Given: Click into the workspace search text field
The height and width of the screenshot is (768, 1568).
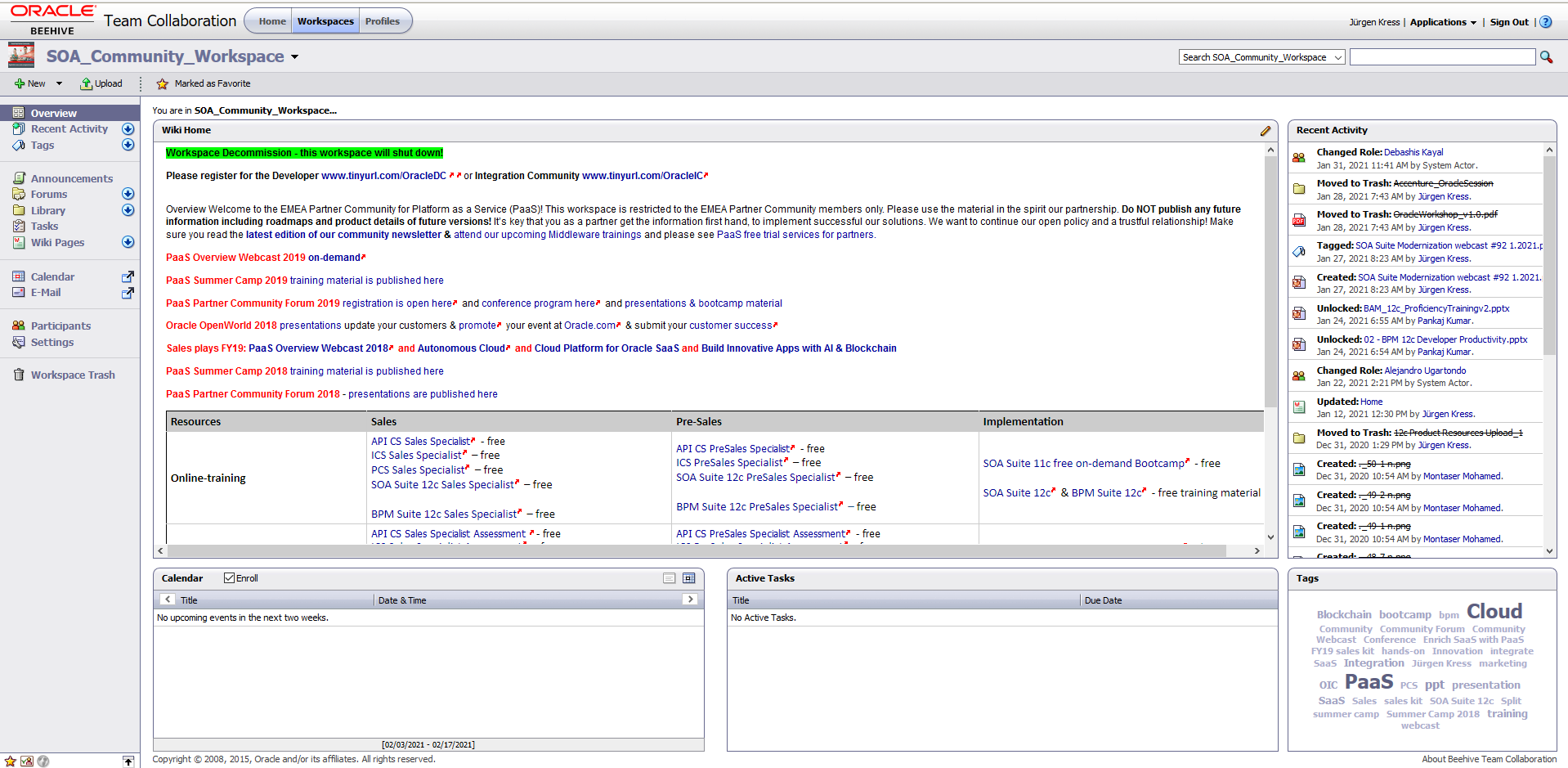Looking at the screenshot, I should 1442,57.
